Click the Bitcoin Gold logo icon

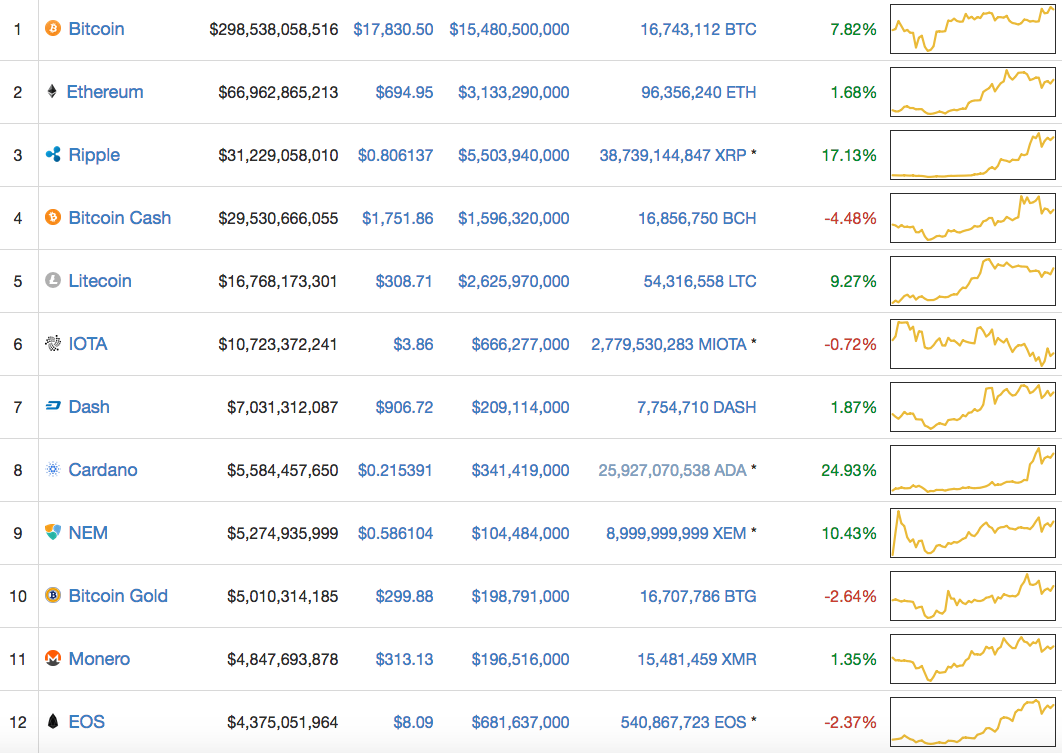tap(53, 596)
